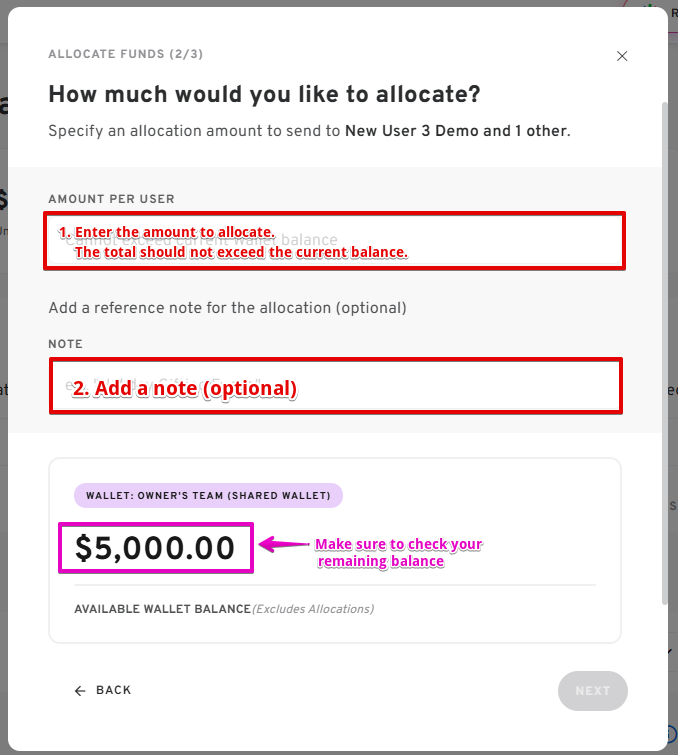The image size is (678, 755).
Task: Select the Owner's Team shared wallet badge
Action: pyautogui.click(x=208, y=495)
